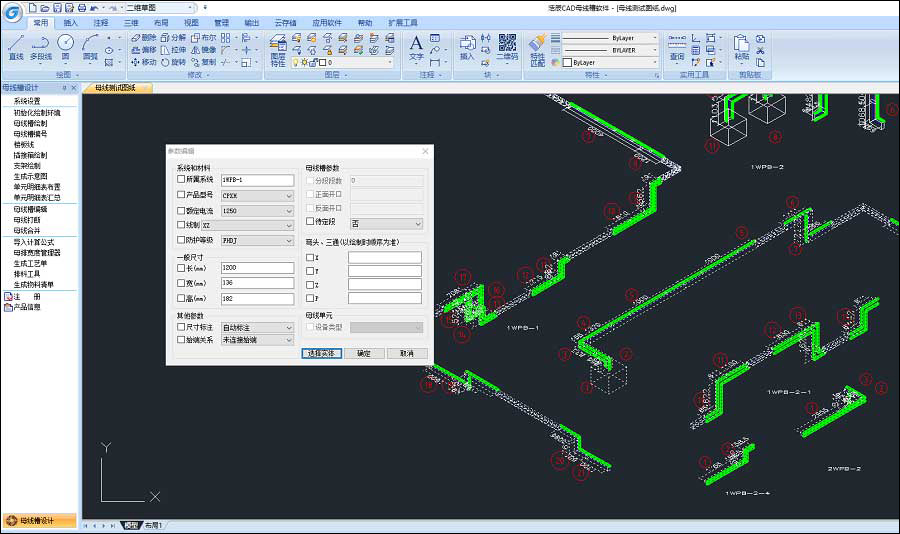Switch to the 插入 ribbon tab
The width and height of the screenshot is (900, 534).
pos(70,21)
